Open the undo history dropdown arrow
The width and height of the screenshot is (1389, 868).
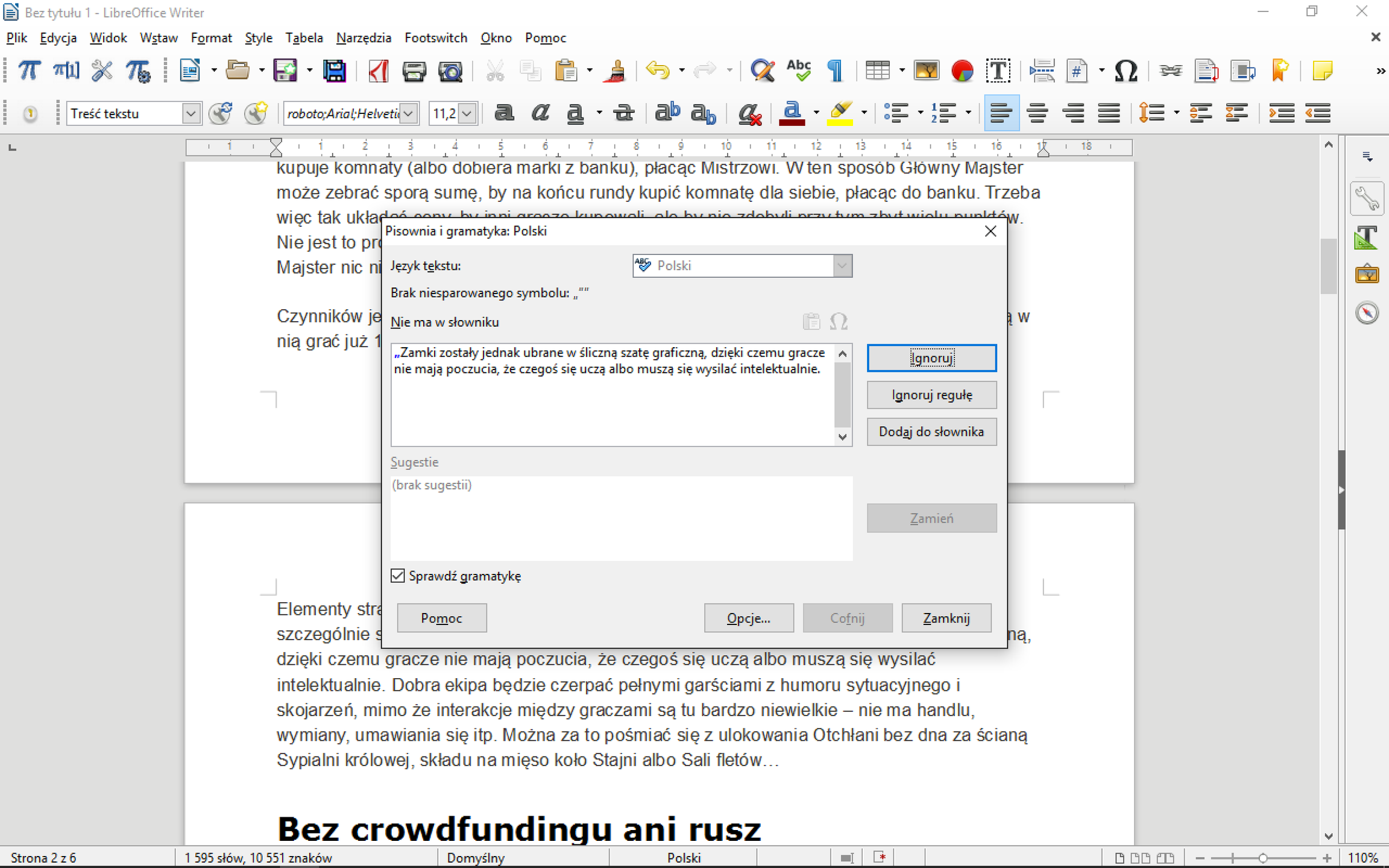(x=682, y=71)
